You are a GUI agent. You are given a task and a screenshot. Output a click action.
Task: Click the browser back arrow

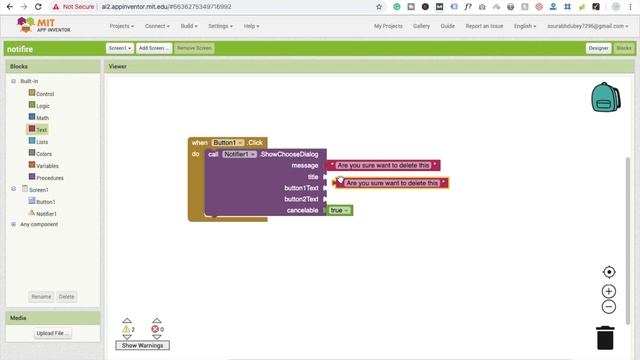click(10, 7)
